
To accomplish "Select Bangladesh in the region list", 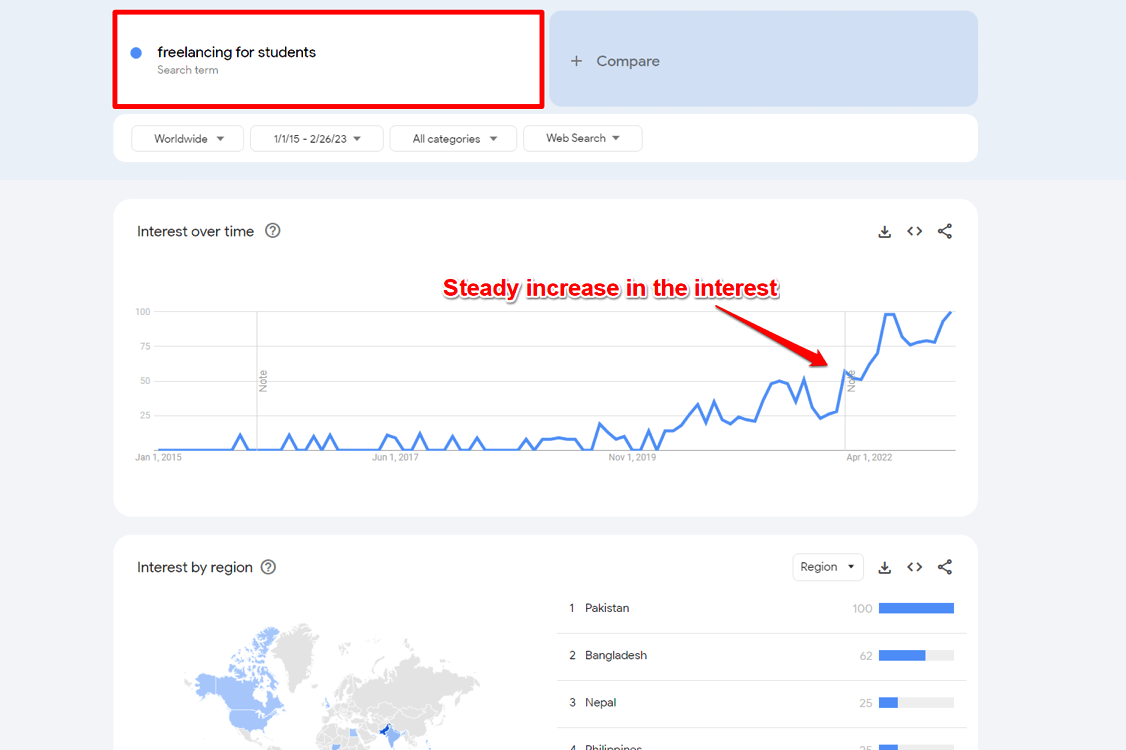I will (x=614, y=655).
